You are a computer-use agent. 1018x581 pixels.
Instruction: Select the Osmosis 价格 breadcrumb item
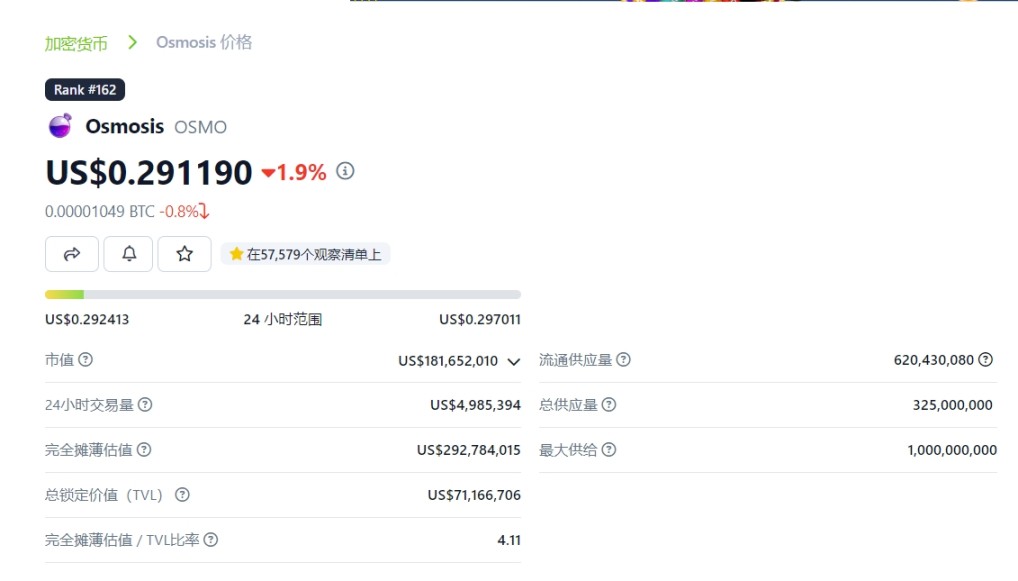[203, 42]
